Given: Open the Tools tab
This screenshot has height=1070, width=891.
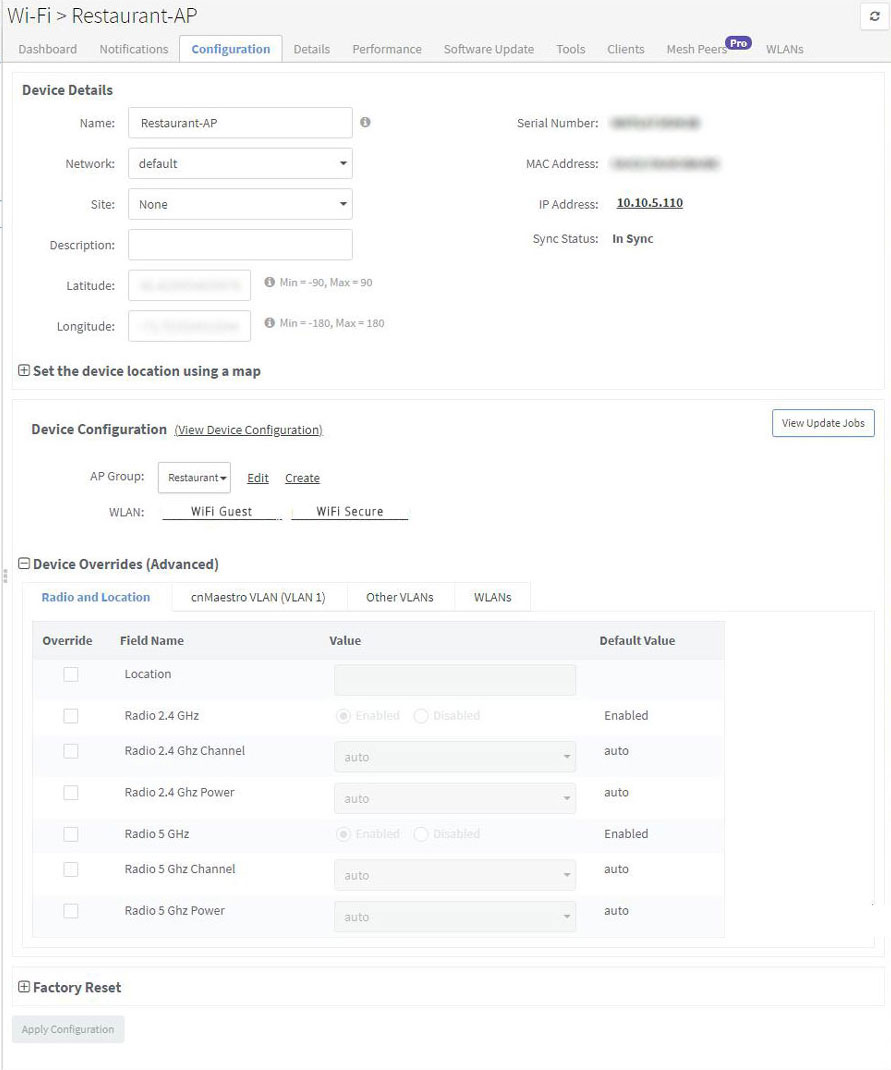Looking at the screenshot, I should click(570, 49).
